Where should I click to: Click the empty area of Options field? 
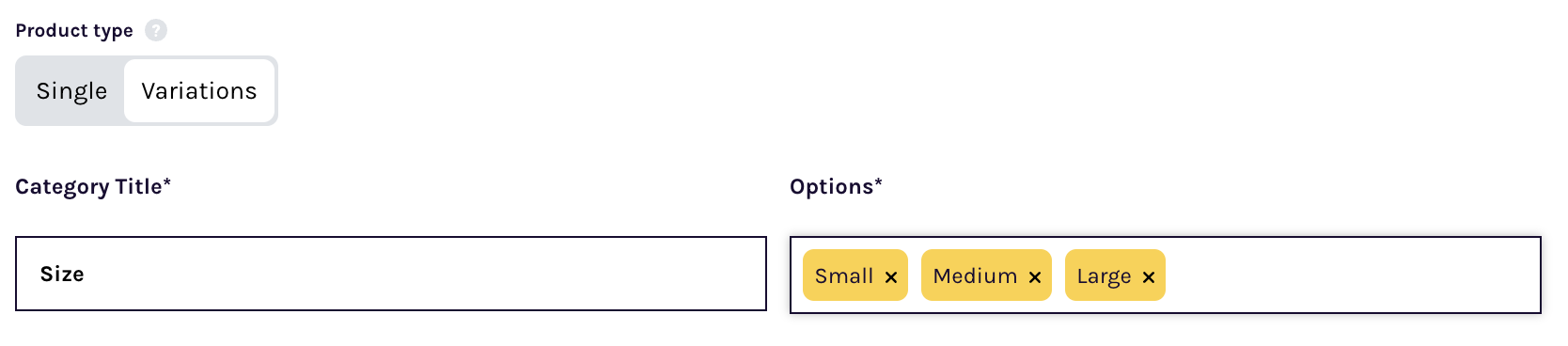[x=1354, y=275]
